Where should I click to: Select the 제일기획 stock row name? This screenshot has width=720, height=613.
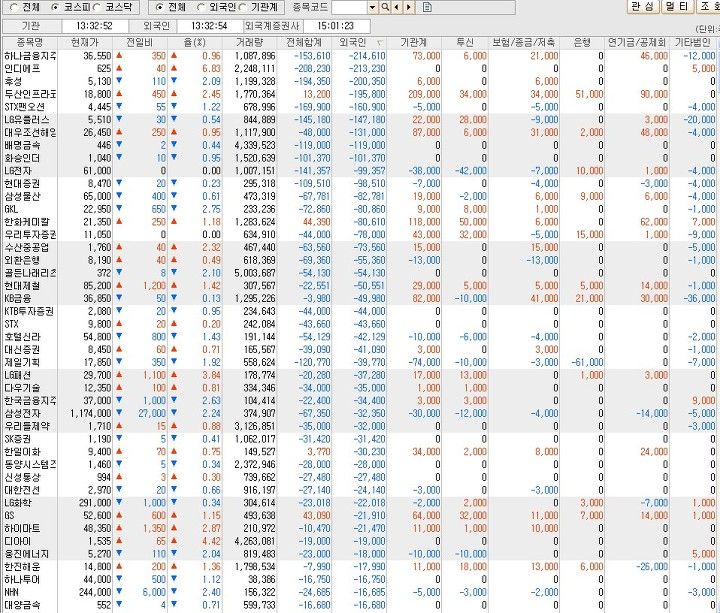click(22, 362)
